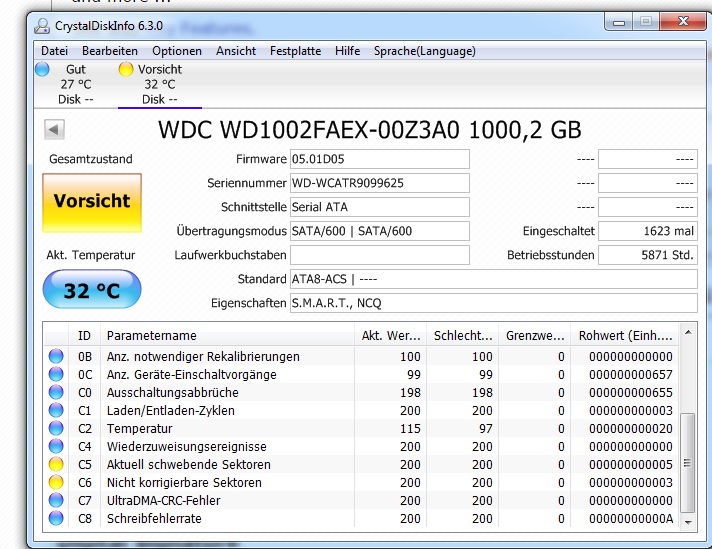Sort by the ID column header
712x549 pixels.
pyautogui.click(x=84, y=336)
